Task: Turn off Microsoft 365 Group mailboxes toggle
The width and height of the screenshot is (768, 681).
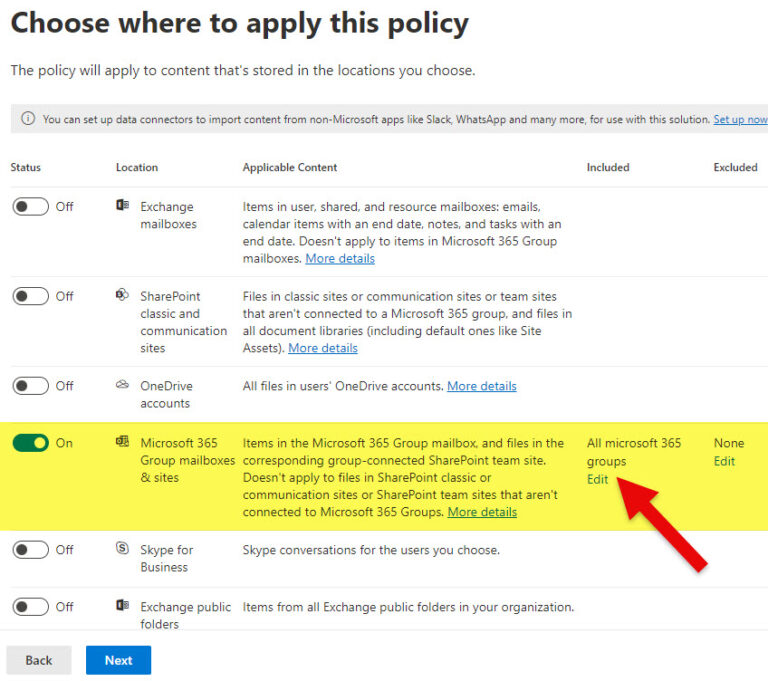Action: coord(31,443)
